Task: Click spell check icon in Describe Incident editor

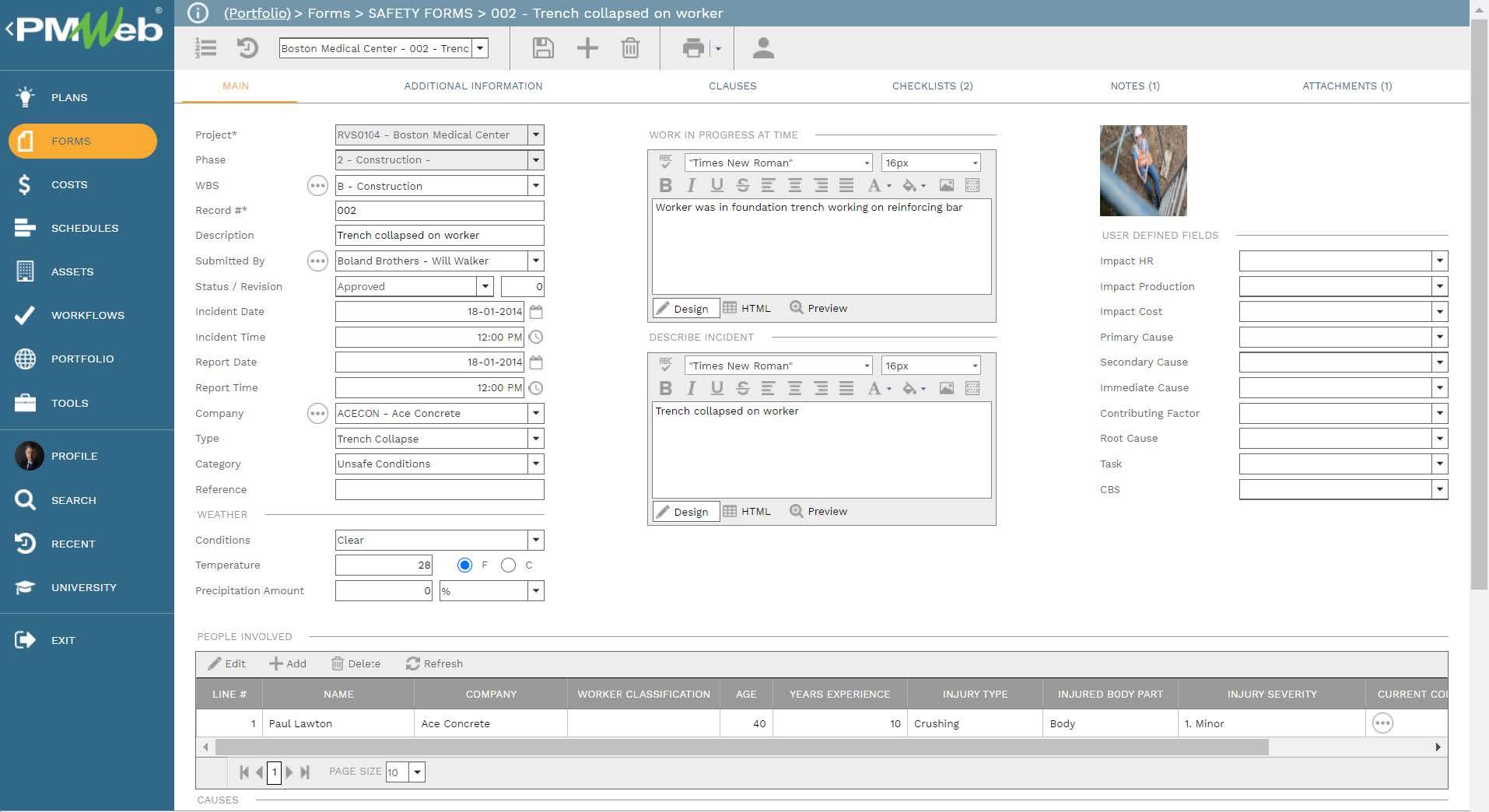Action: pos(666,365)
